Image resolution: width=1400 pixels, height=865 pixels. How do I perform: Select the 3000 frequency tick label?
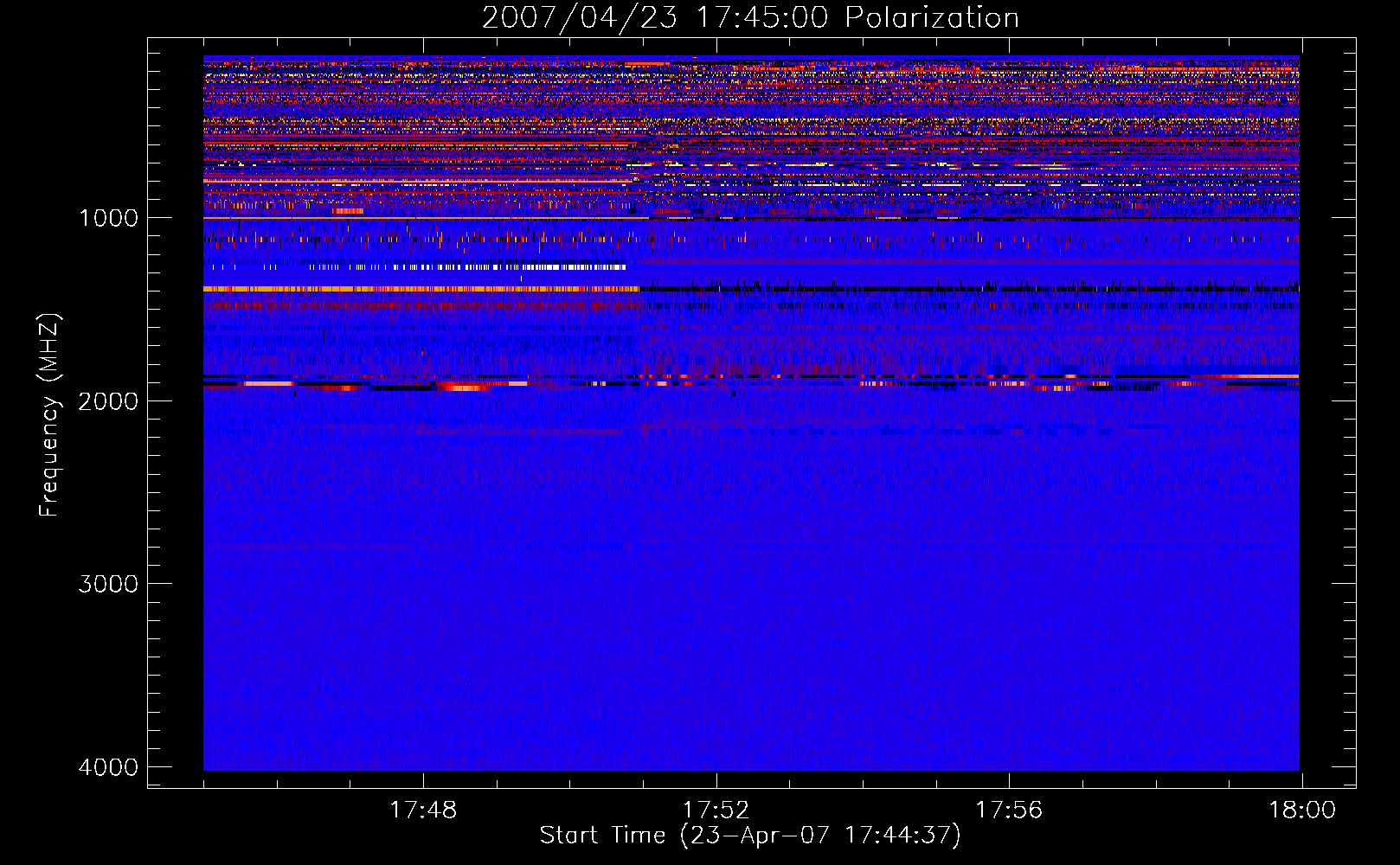pos(108,584)
